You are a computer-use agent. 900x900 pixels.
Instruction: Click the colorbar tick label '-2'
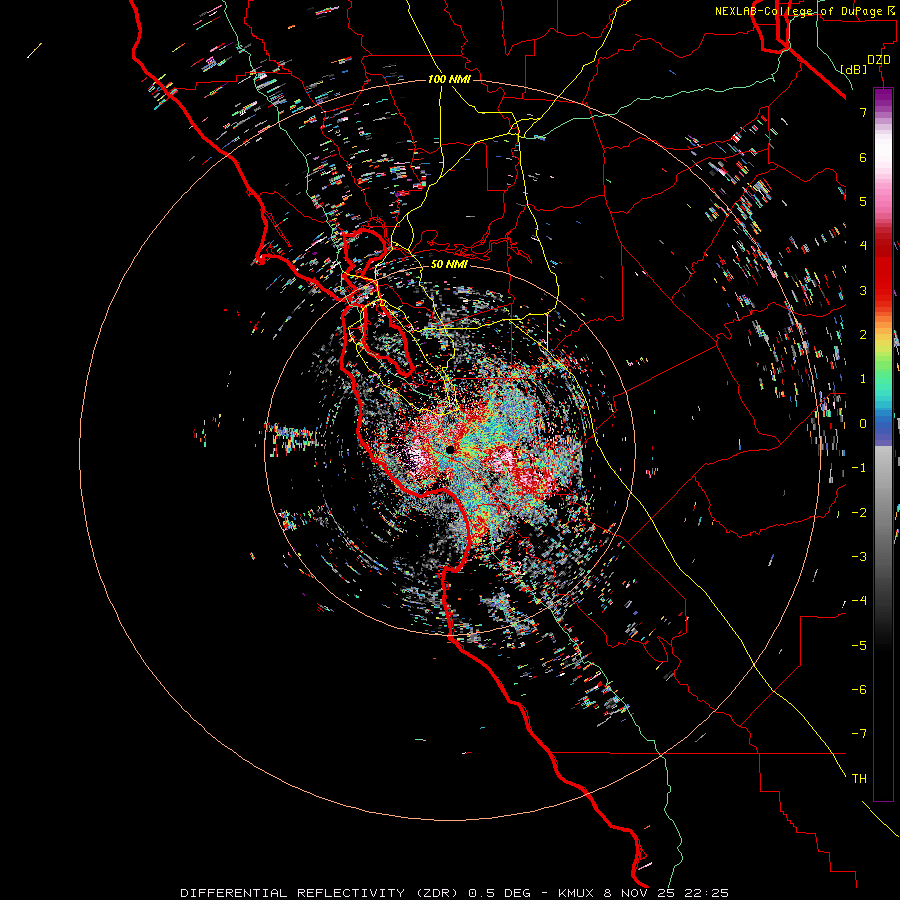click(859, 512)
